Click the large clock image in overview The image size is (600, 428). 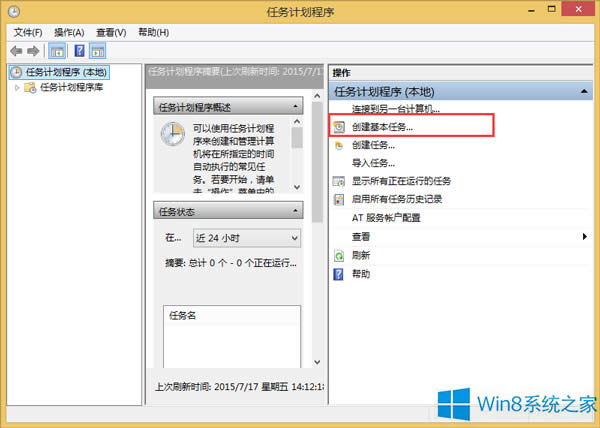pyautogui.click(x=173, y=134)
